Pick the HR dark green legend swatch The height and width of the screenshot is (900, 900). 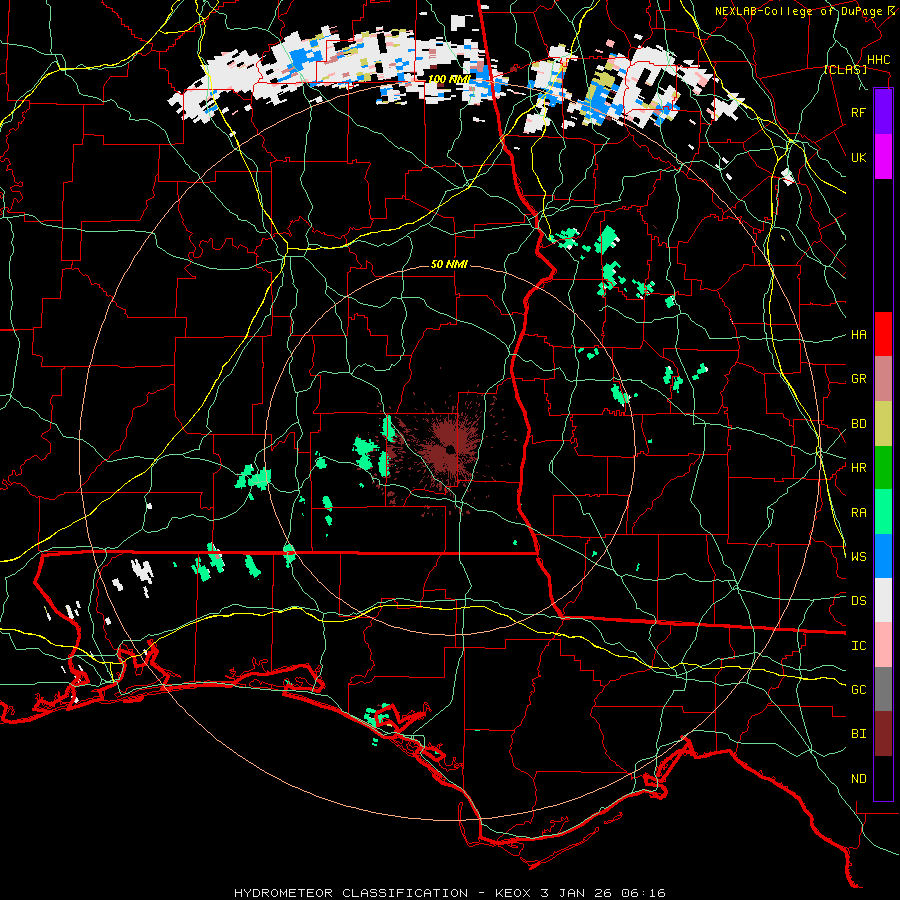pos(883,467)
